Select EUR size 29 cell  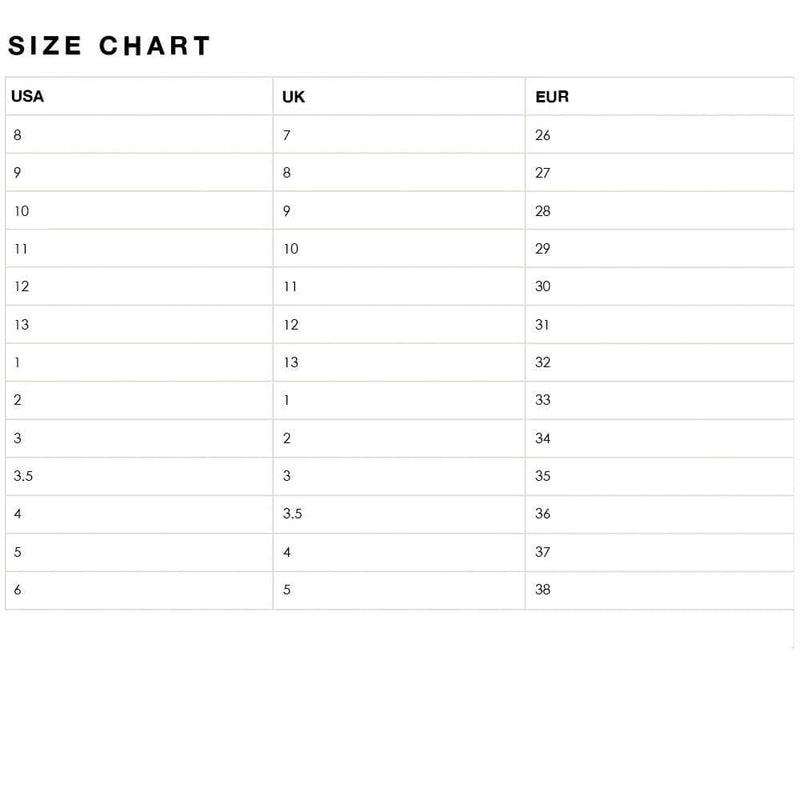543,249
